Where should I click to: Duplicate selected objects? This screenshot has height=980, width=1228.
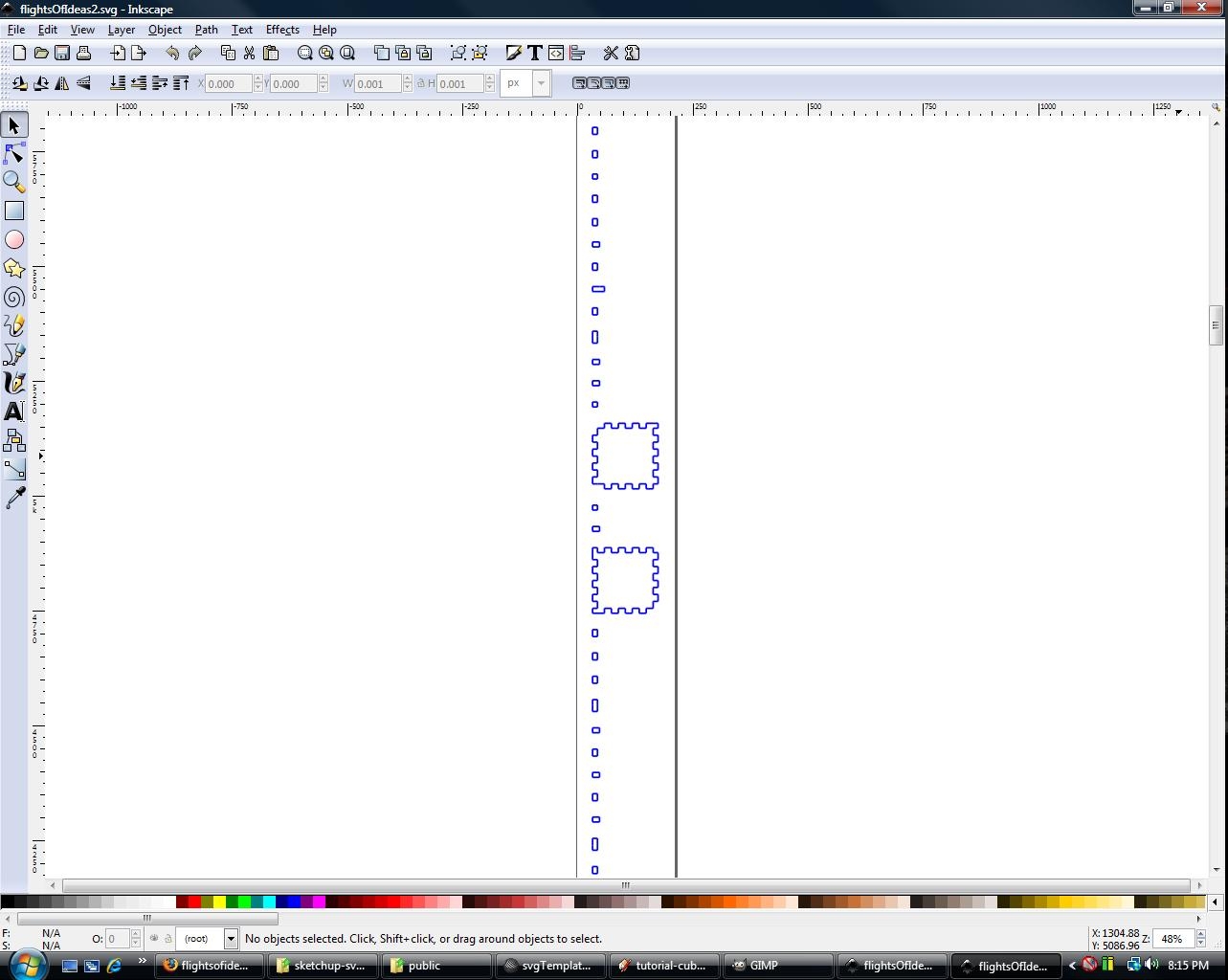382,53
